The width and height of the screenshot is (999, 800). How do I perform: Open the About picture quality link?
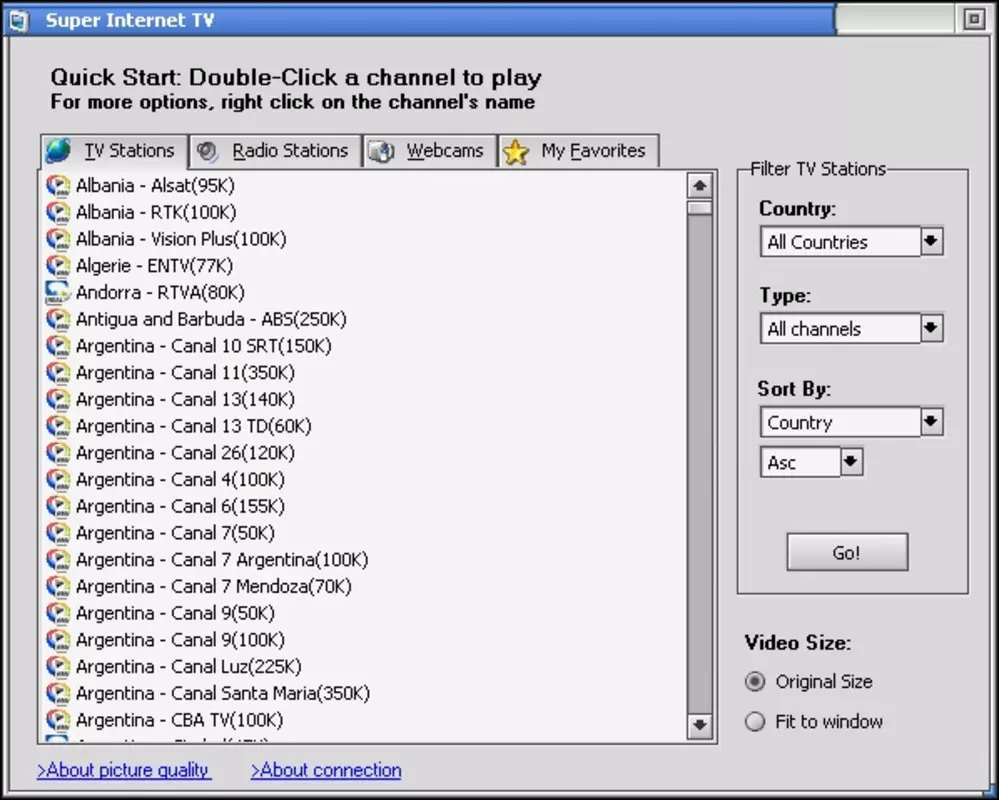point(124,770)
